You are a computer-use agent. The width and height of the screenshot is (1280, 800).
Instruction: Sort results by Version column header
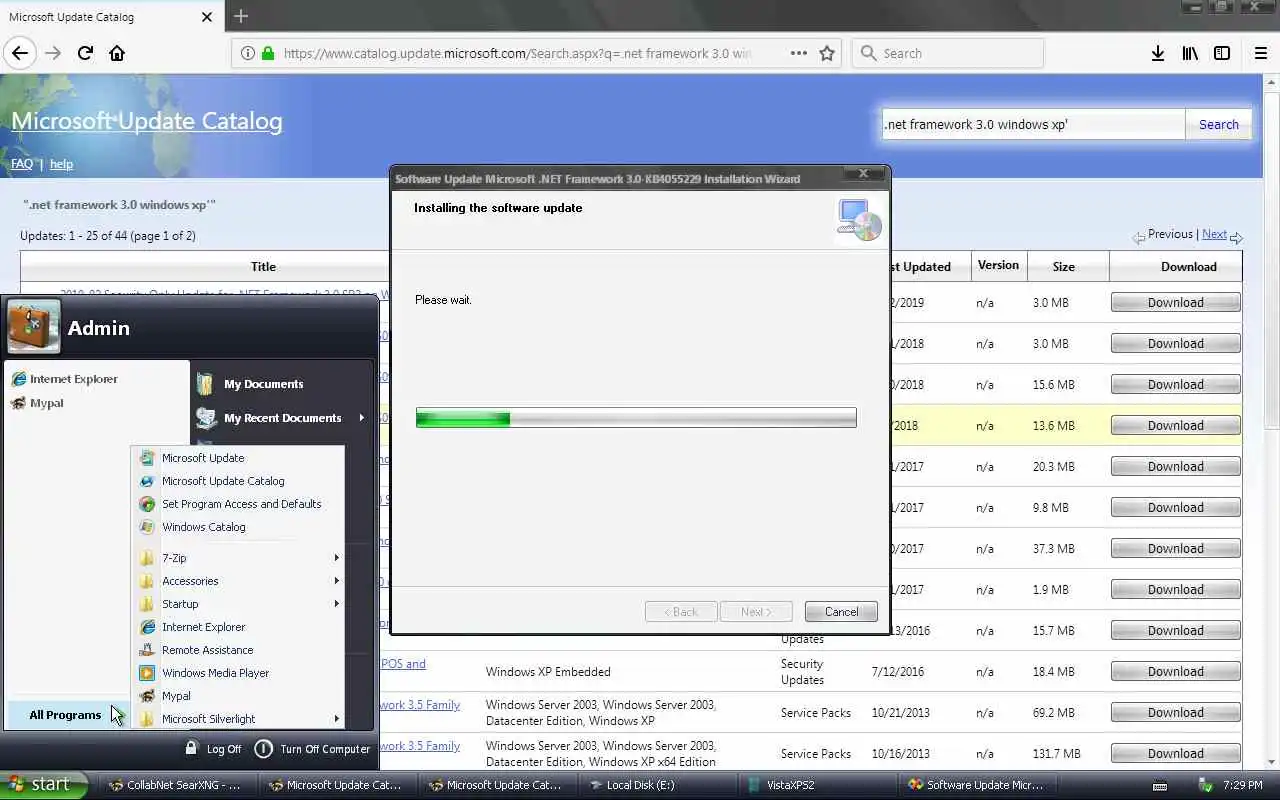998,266
